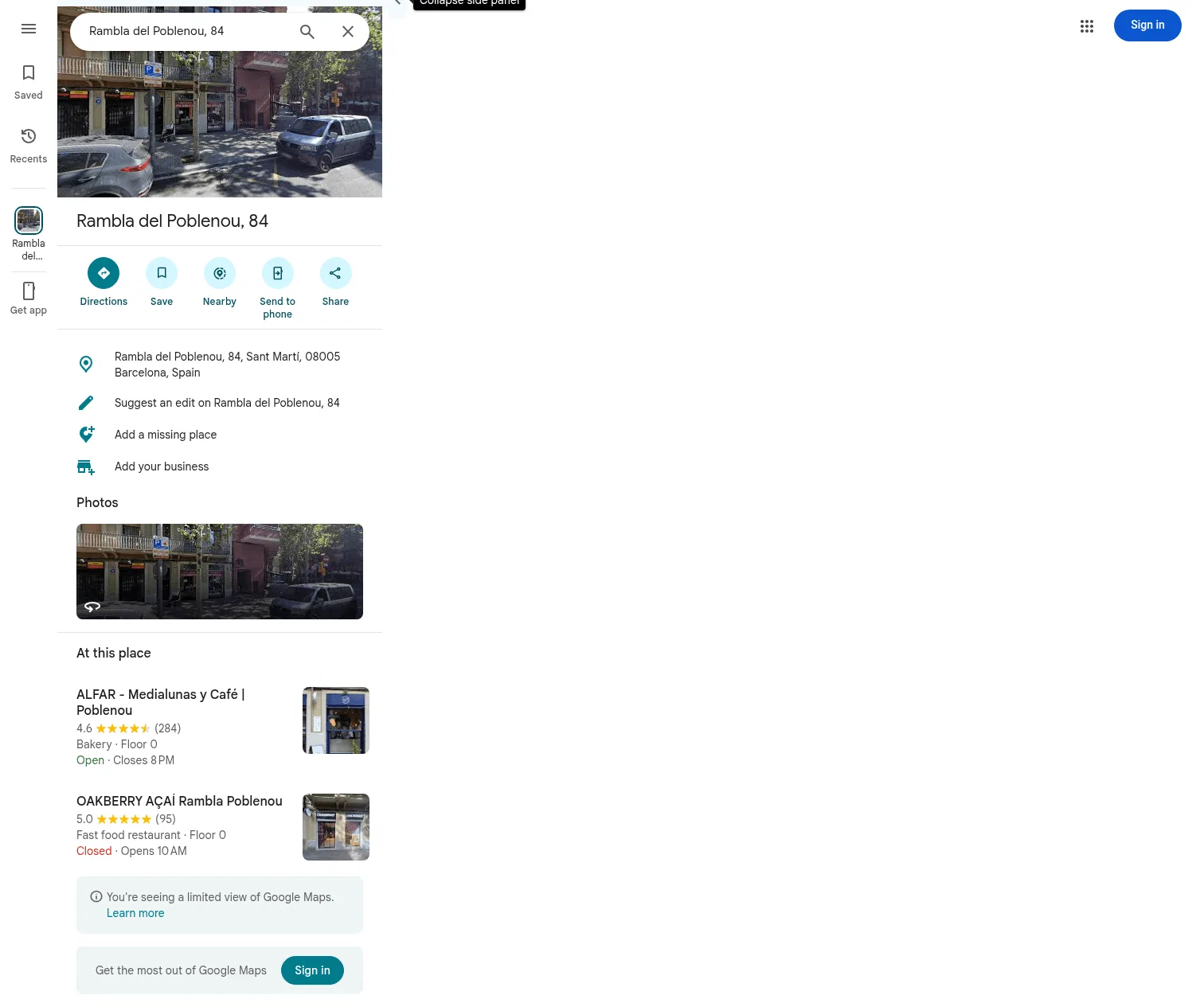This screenshot has height=1007, width=1204.
Task: Click Sign in beside Get the most out
Action: (x=312, y=970)
